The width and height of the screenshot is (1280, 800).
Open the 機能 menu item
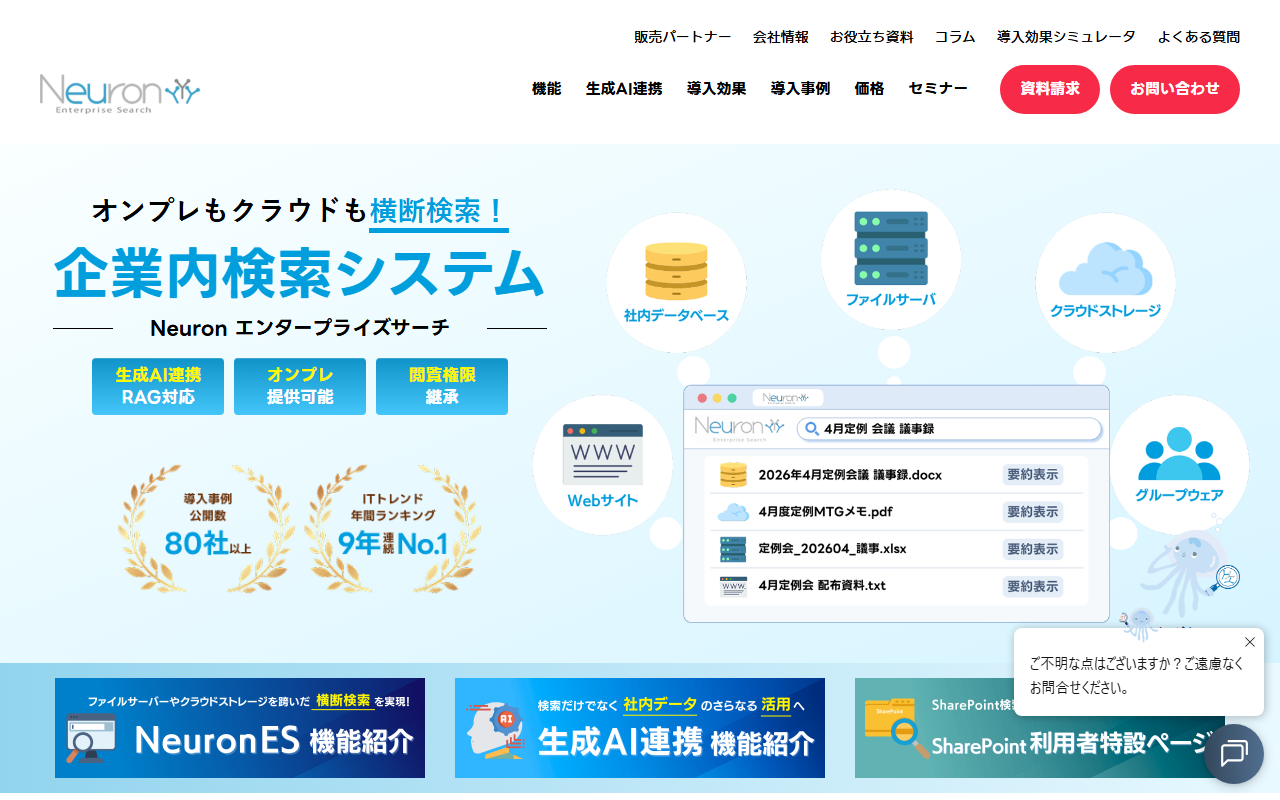tap(546, 88)
